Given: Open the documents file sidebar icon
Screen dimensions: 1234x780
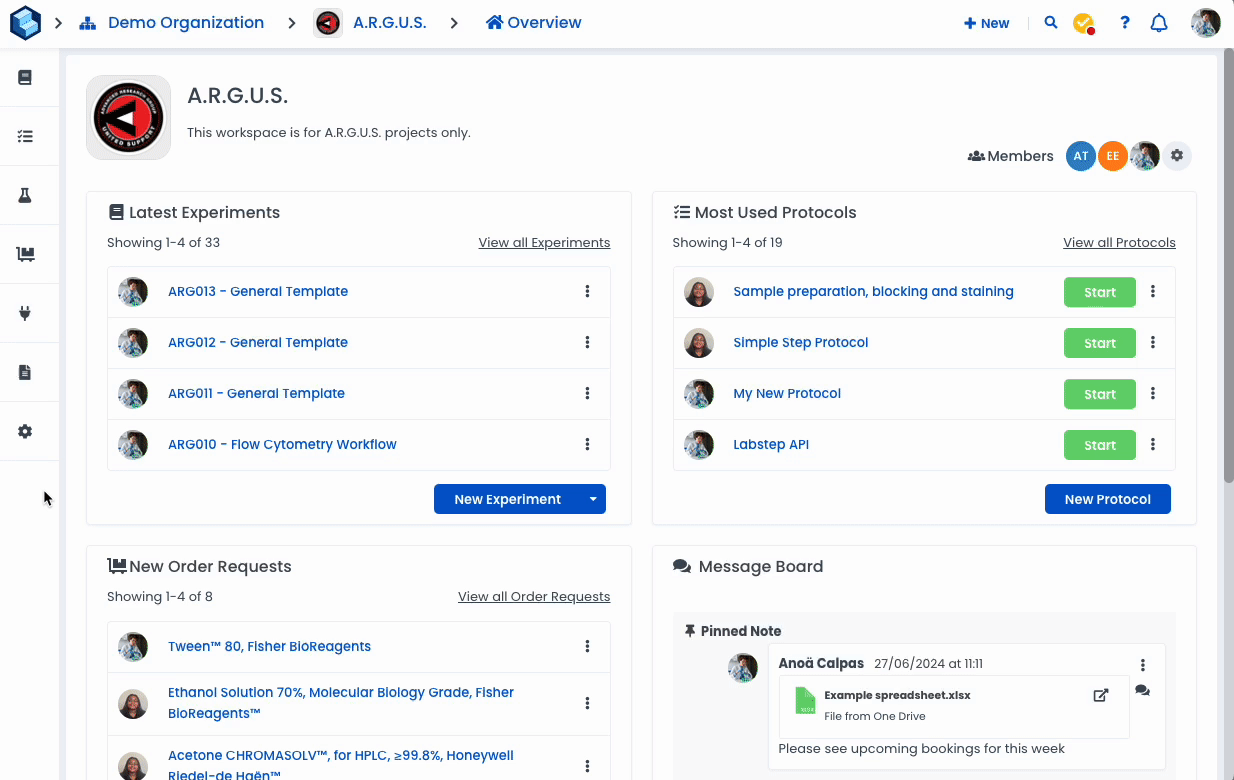Looking at the screenshot, I should coord(25,372).
